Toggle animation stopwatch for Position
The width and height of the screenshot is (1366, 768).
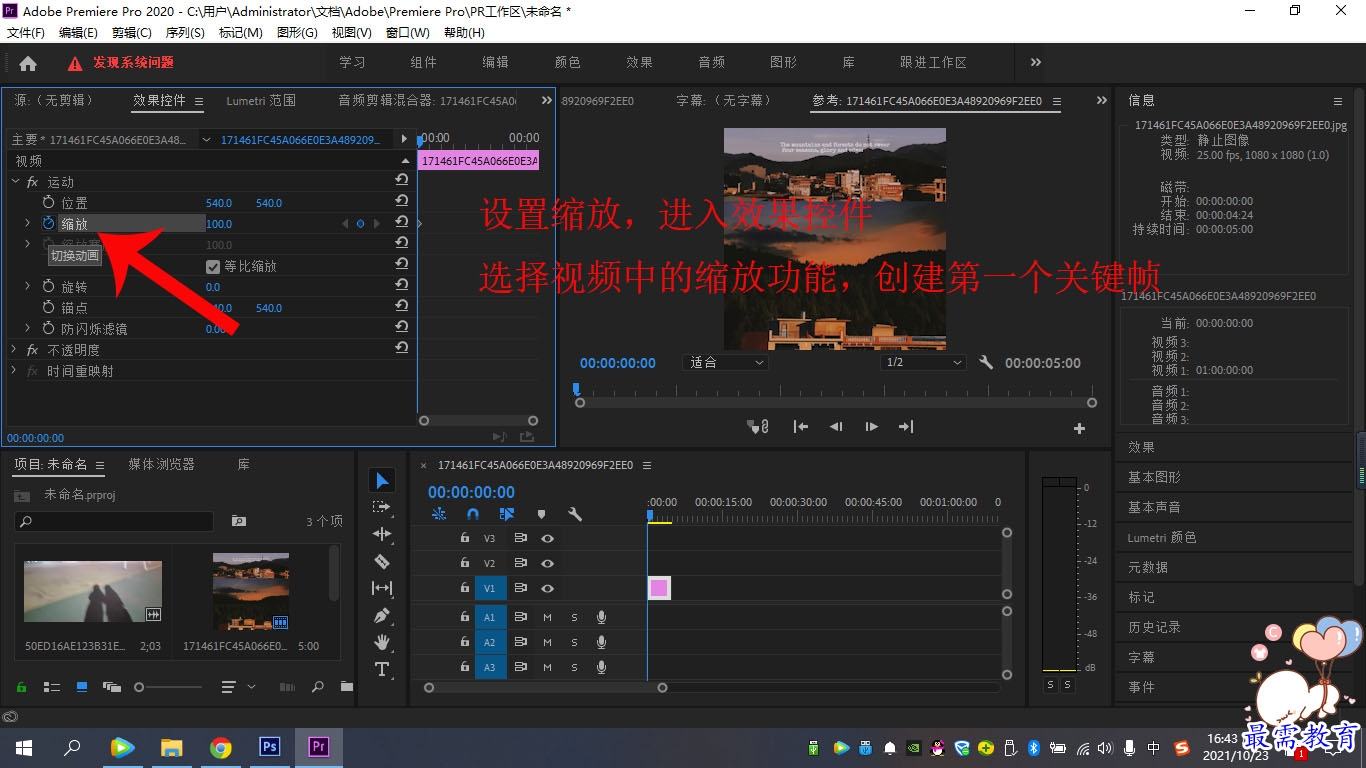48,203
